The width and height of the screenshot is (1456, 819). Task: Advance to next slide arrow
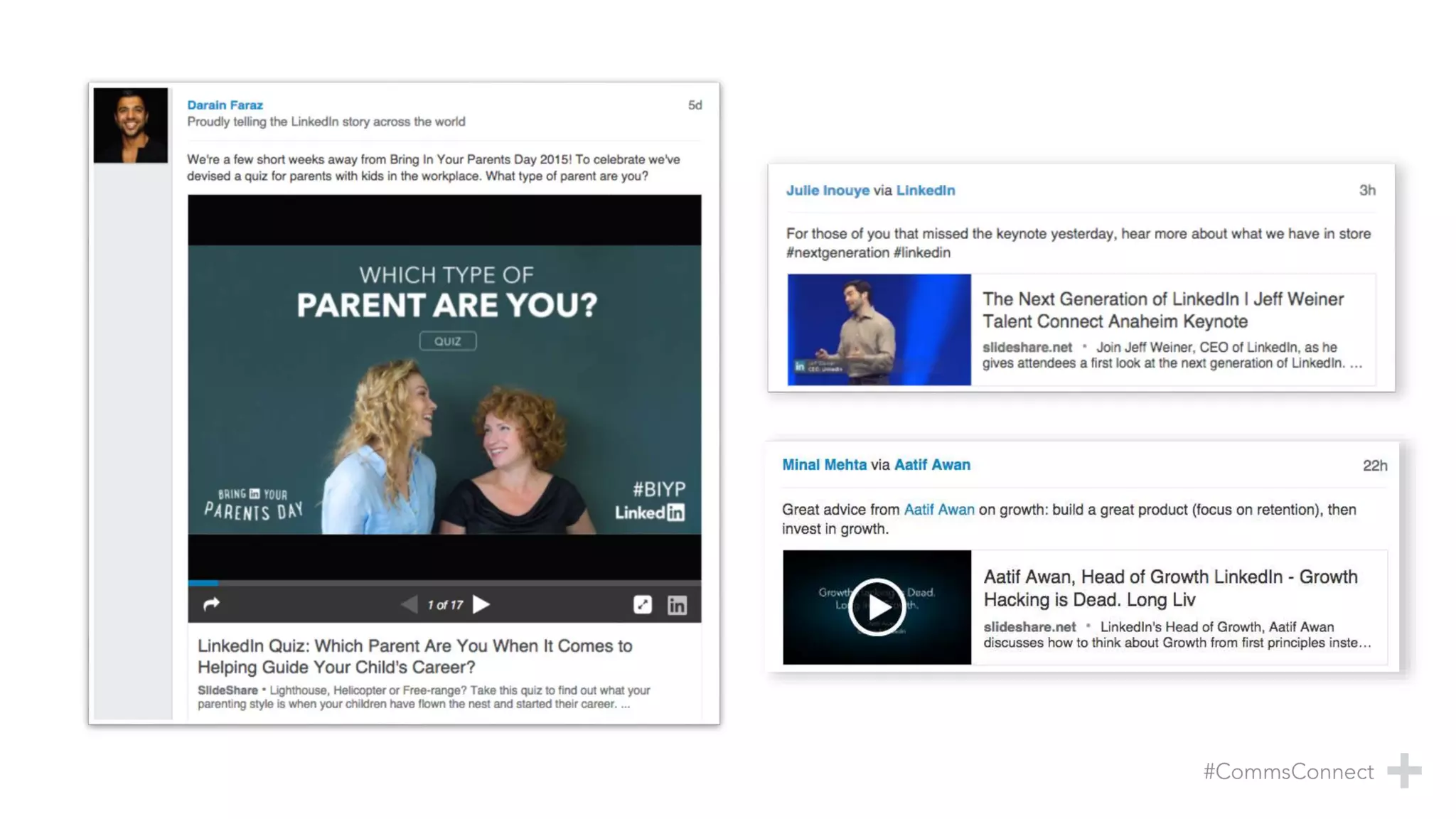point(482,604)
